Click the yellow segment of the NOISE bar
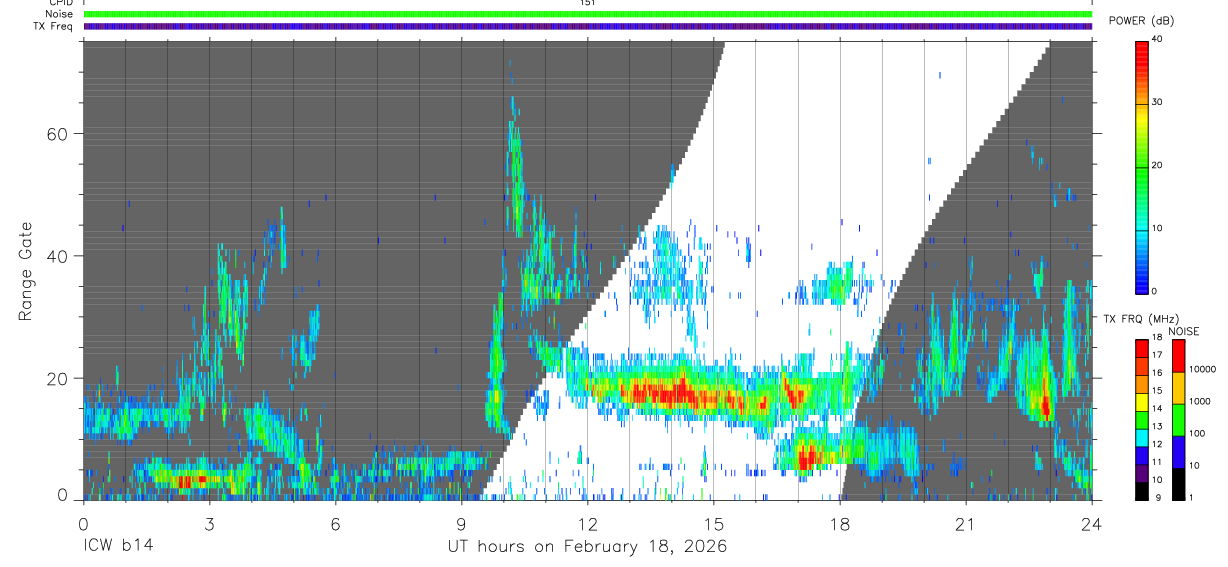This screenshot has width=1228, height=567. pyautogui.click(x=1178, y=387)
